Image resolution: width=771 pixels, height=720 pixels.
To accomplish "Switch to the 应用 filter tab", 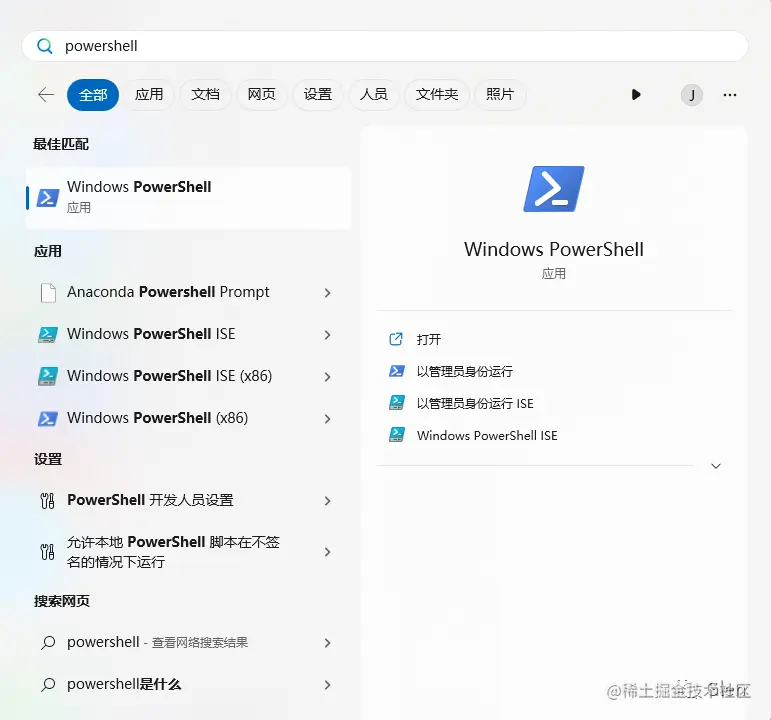I will point(149,94).
